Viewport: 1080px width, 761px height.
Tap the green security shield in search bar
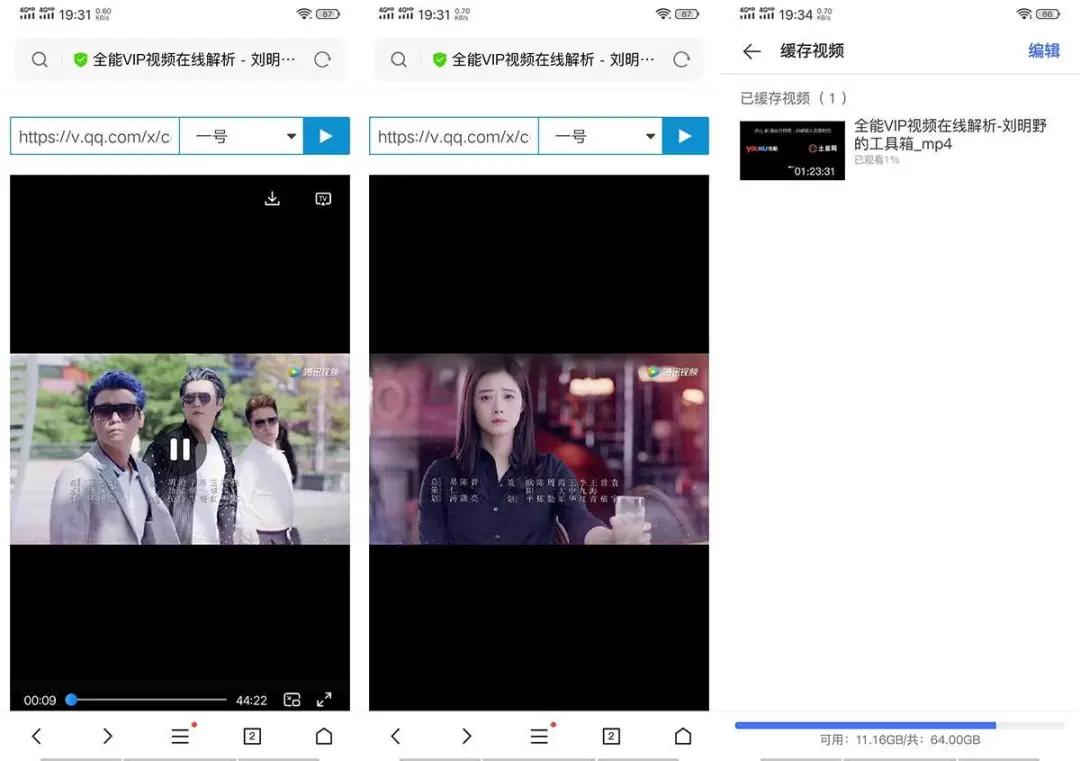point(79,60)
